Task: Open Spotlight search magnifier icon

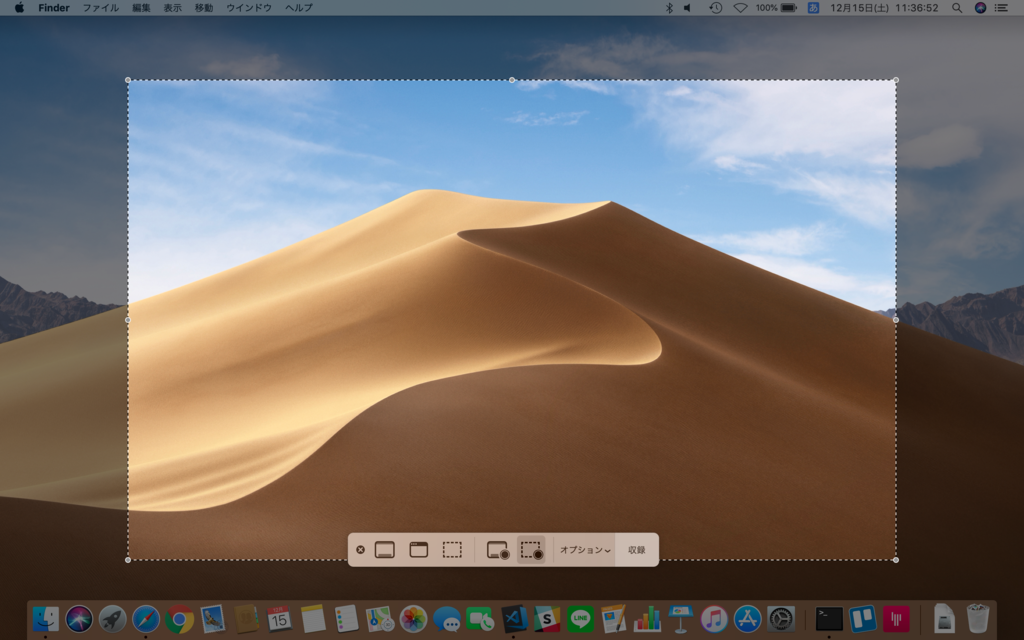Action: click(x=957, y=8)
